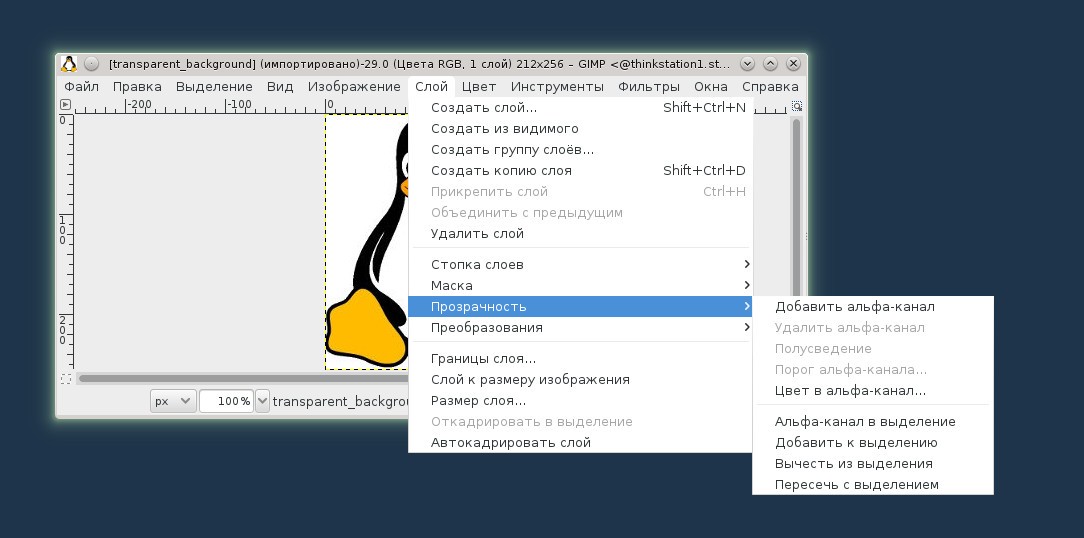1084x538 pixels.
Task: Click the Tux penguin image on canvas
Action: (367, 242)
